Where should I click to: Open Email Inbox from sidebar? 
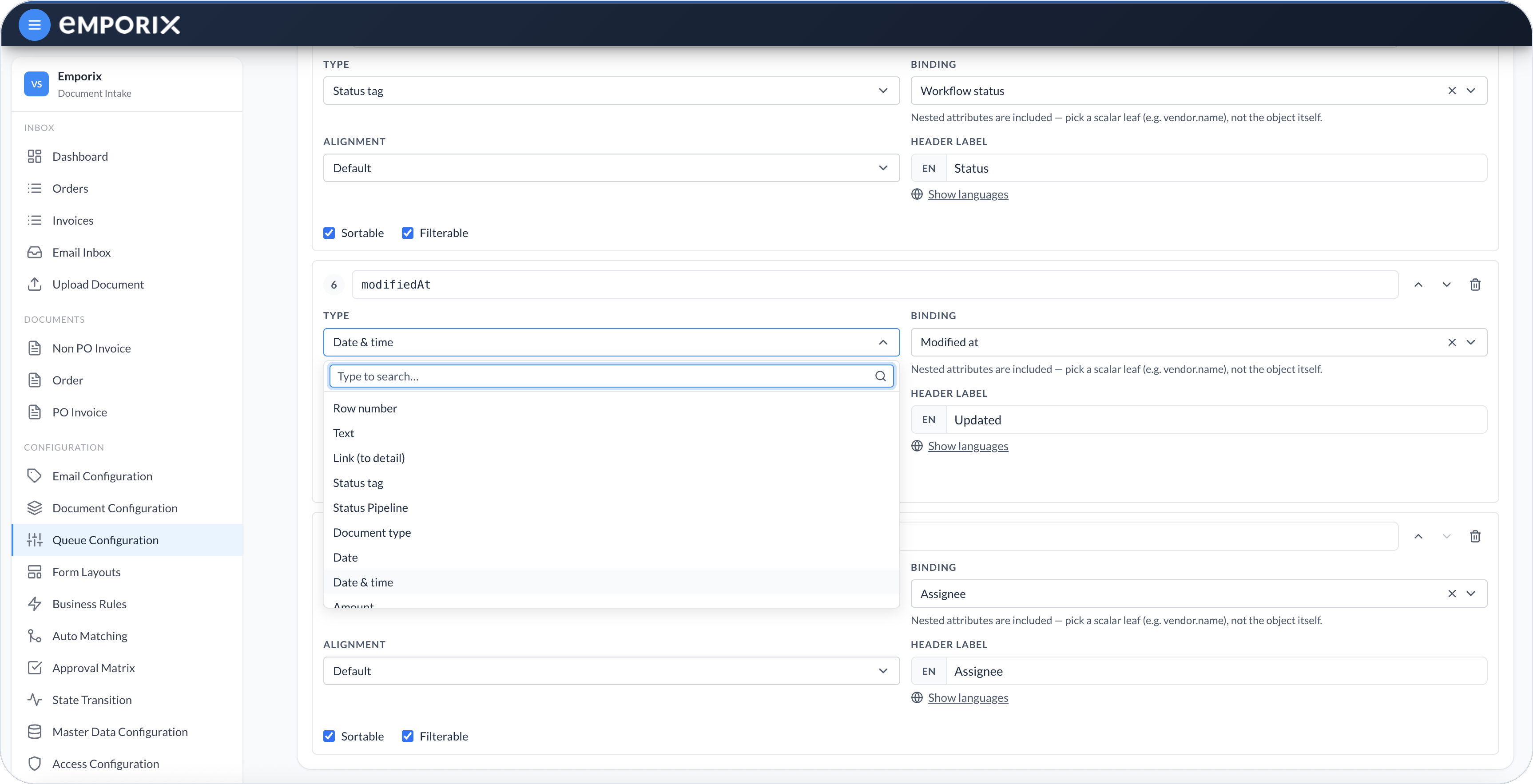[x=127, y=252]
